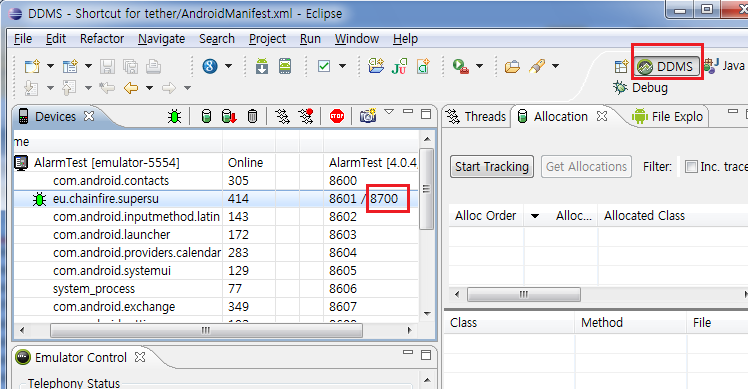Viewport: 748px width, 389px height.
Task: Click the red Stop Process icon
Action: tap(337, 116)
